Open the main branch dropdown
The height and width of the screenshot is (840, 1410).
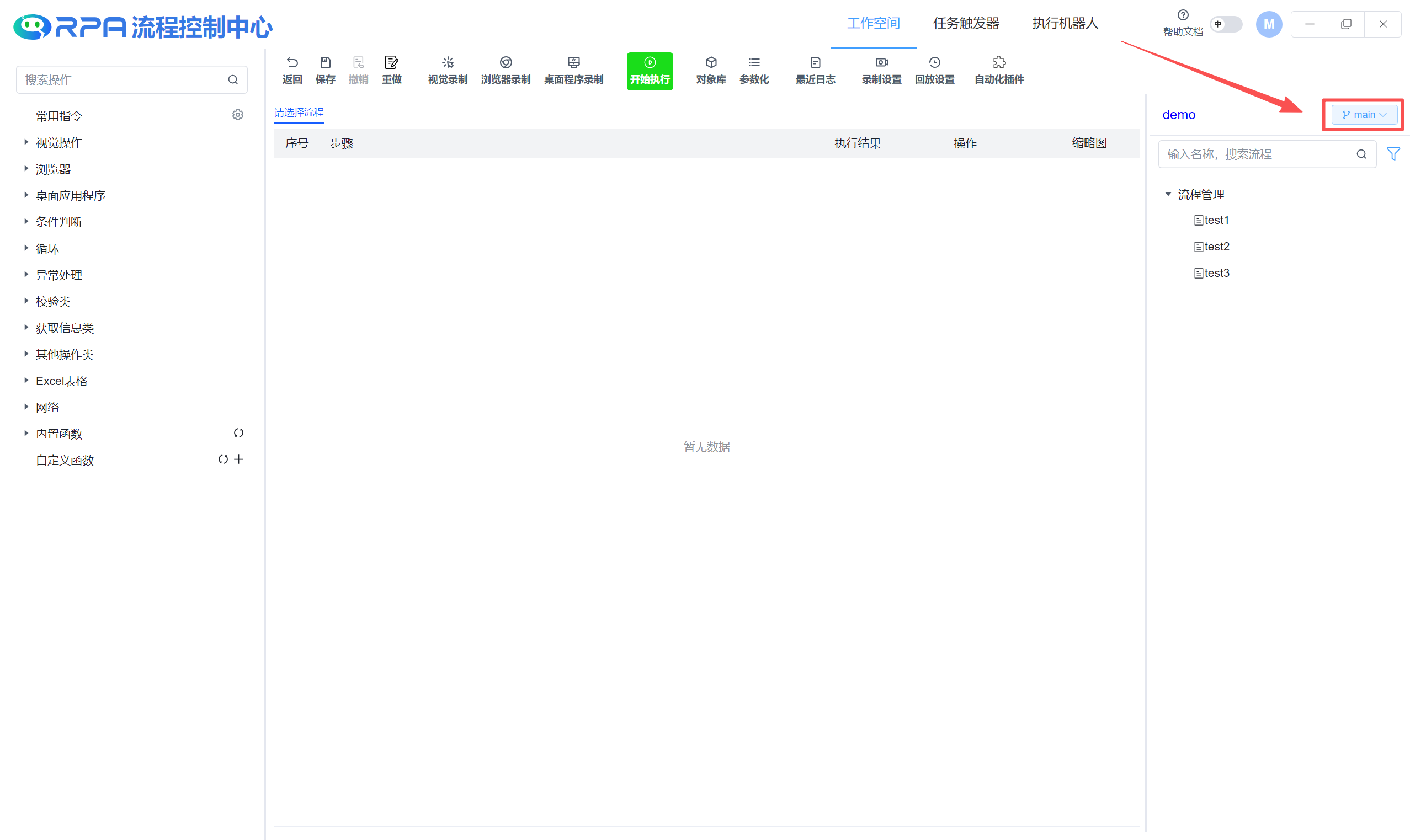tap(1364, 114)
